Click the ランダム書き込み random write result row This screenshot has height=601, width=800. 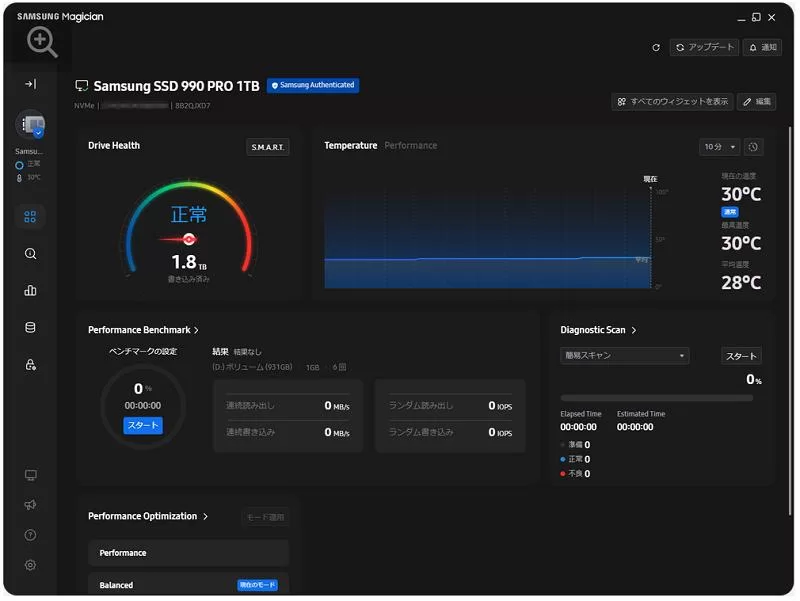(x=451, y=433)
